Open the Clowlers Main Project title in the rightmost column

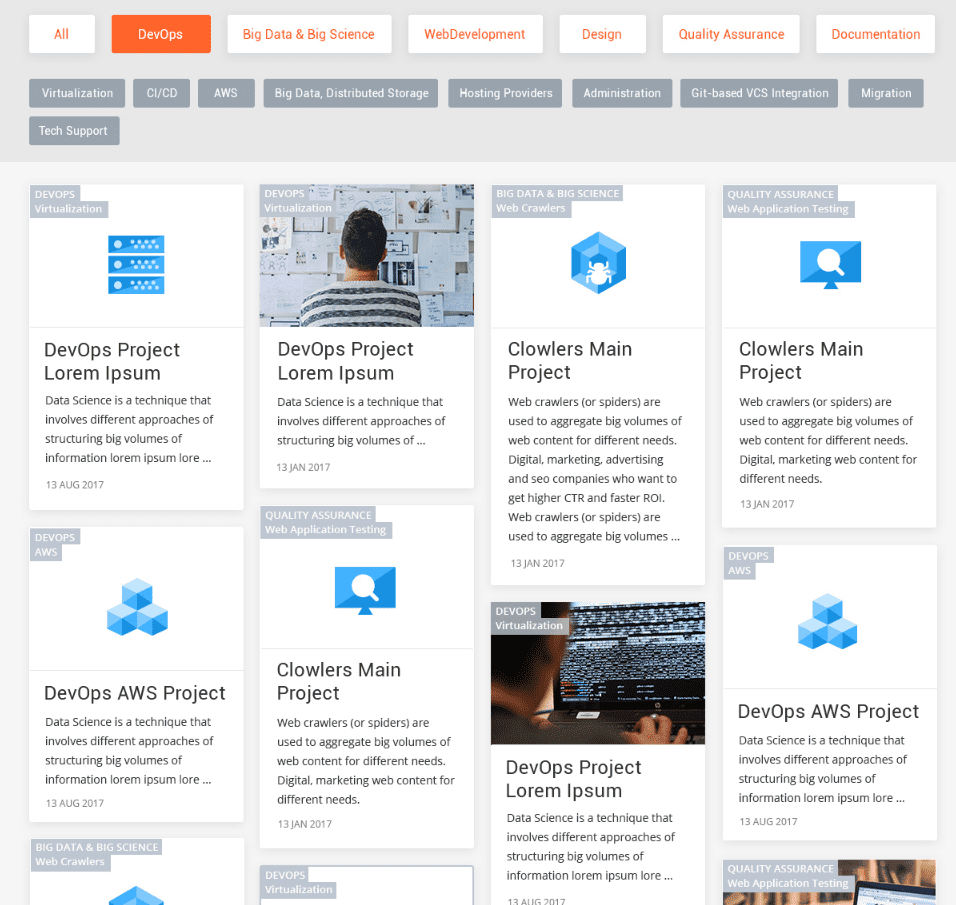(x=801, y=360)
